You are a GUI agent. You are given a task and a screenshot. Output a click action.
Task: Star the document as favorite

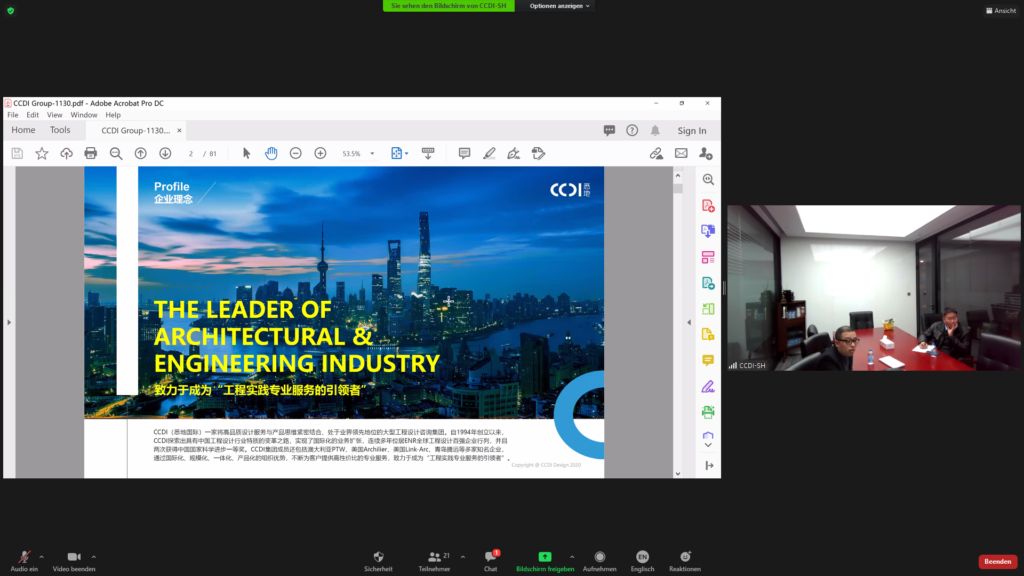pyautogui.click(x=42, y=153)
